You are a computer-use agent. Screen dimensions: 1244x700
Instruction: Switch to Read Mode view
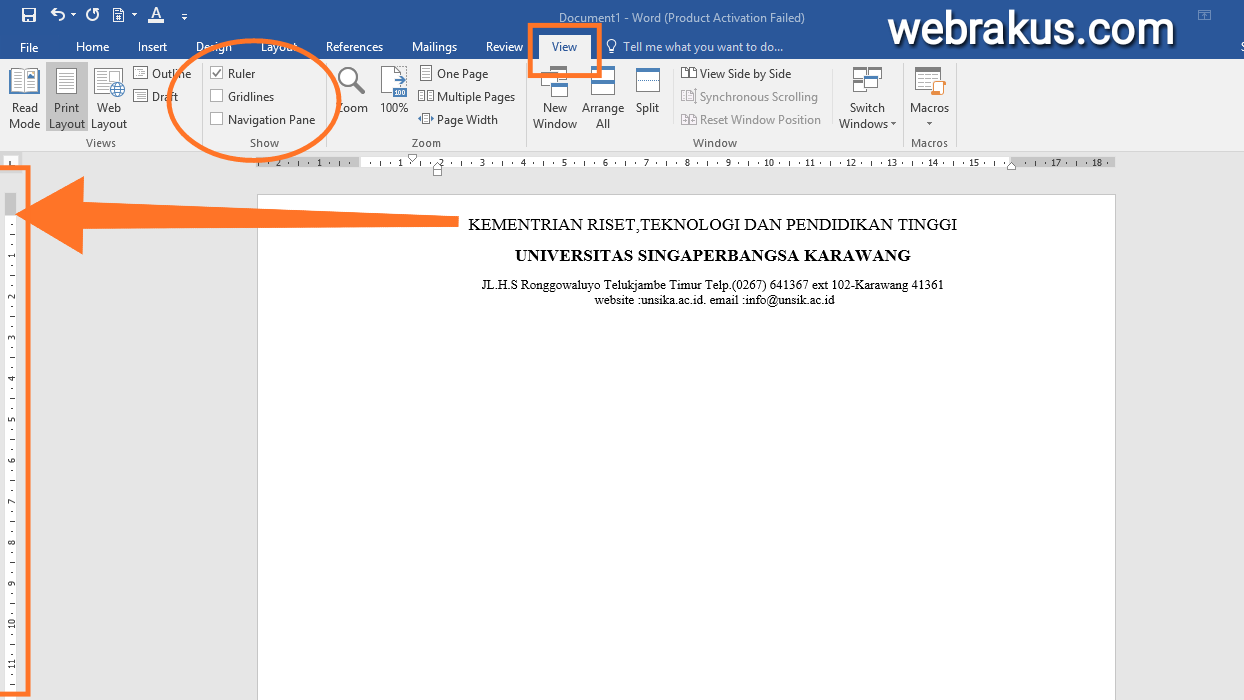tap(24, 96)
